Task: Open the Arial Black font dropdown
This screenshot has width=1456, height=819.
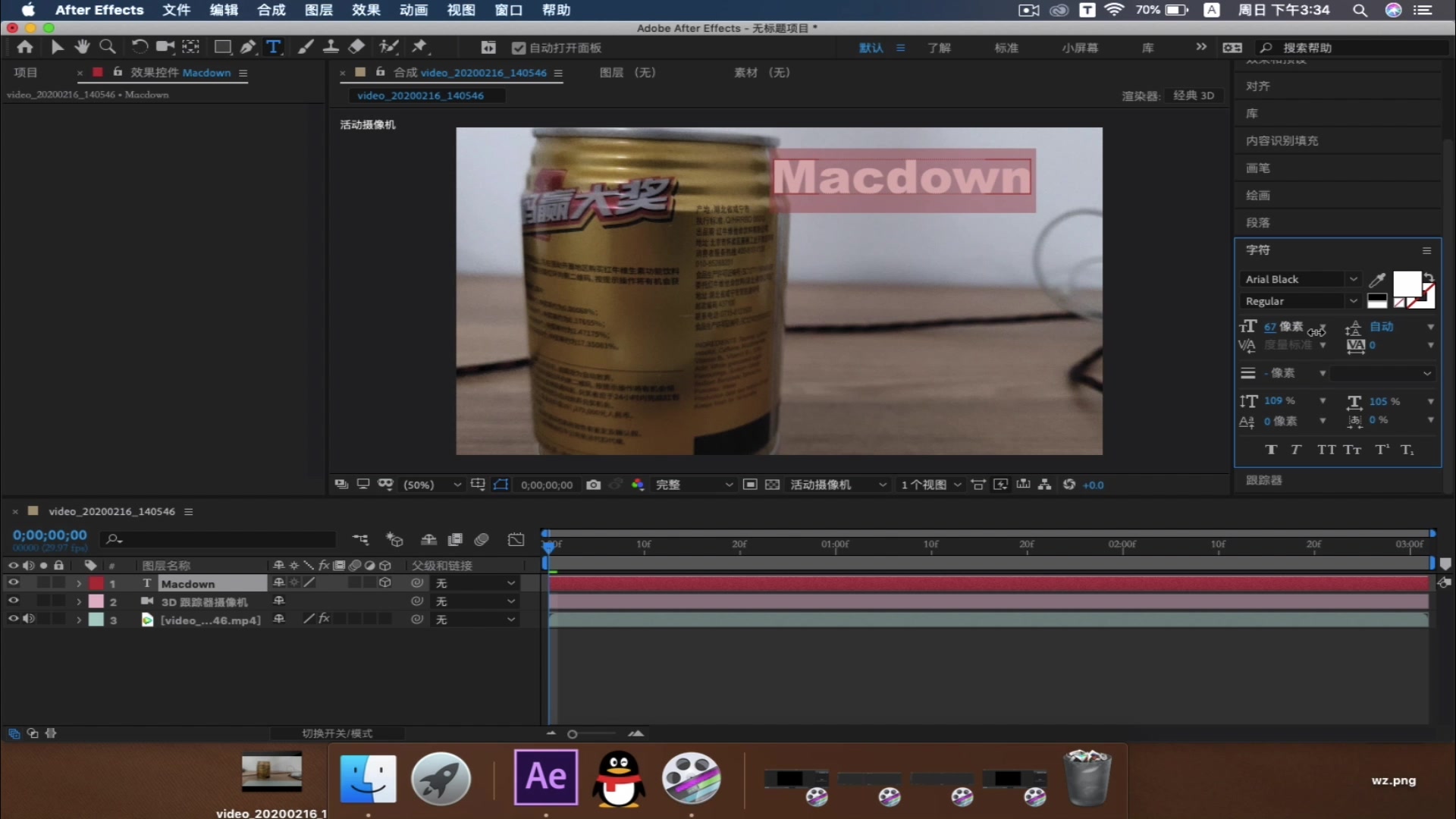Action: pos(1353,280)
